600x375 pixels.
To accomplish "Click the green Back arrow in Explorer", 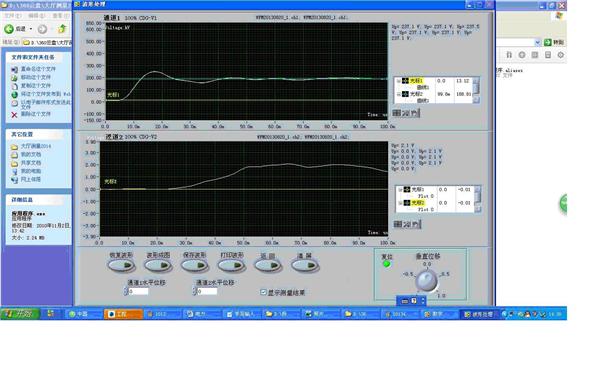I will pos(9,29).
